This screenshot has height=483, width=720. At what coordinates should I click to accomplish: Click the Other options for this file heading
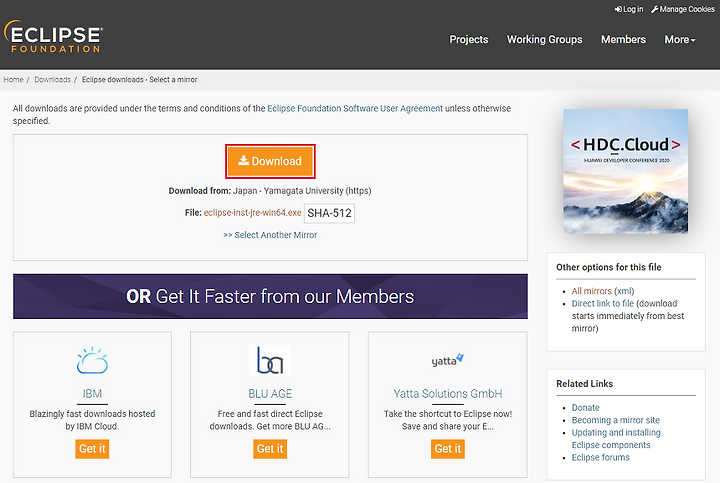click(x=608, y=267)
